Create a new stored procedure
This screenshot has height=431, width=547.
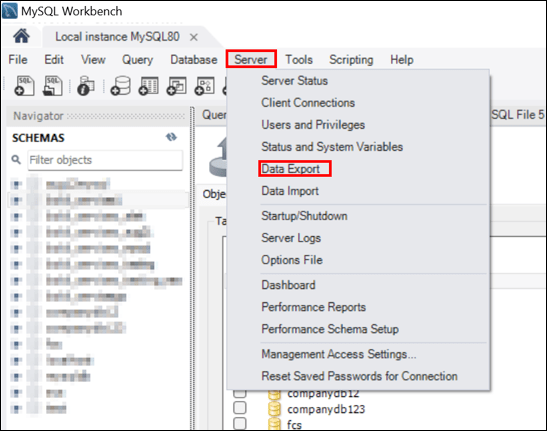pos(204,86)
